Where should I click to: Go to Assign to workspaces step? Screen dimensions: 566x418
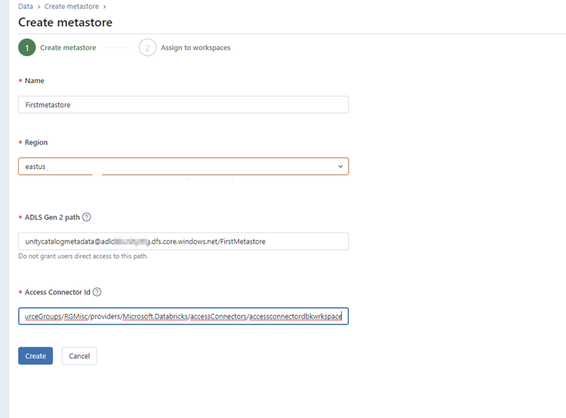195,48
